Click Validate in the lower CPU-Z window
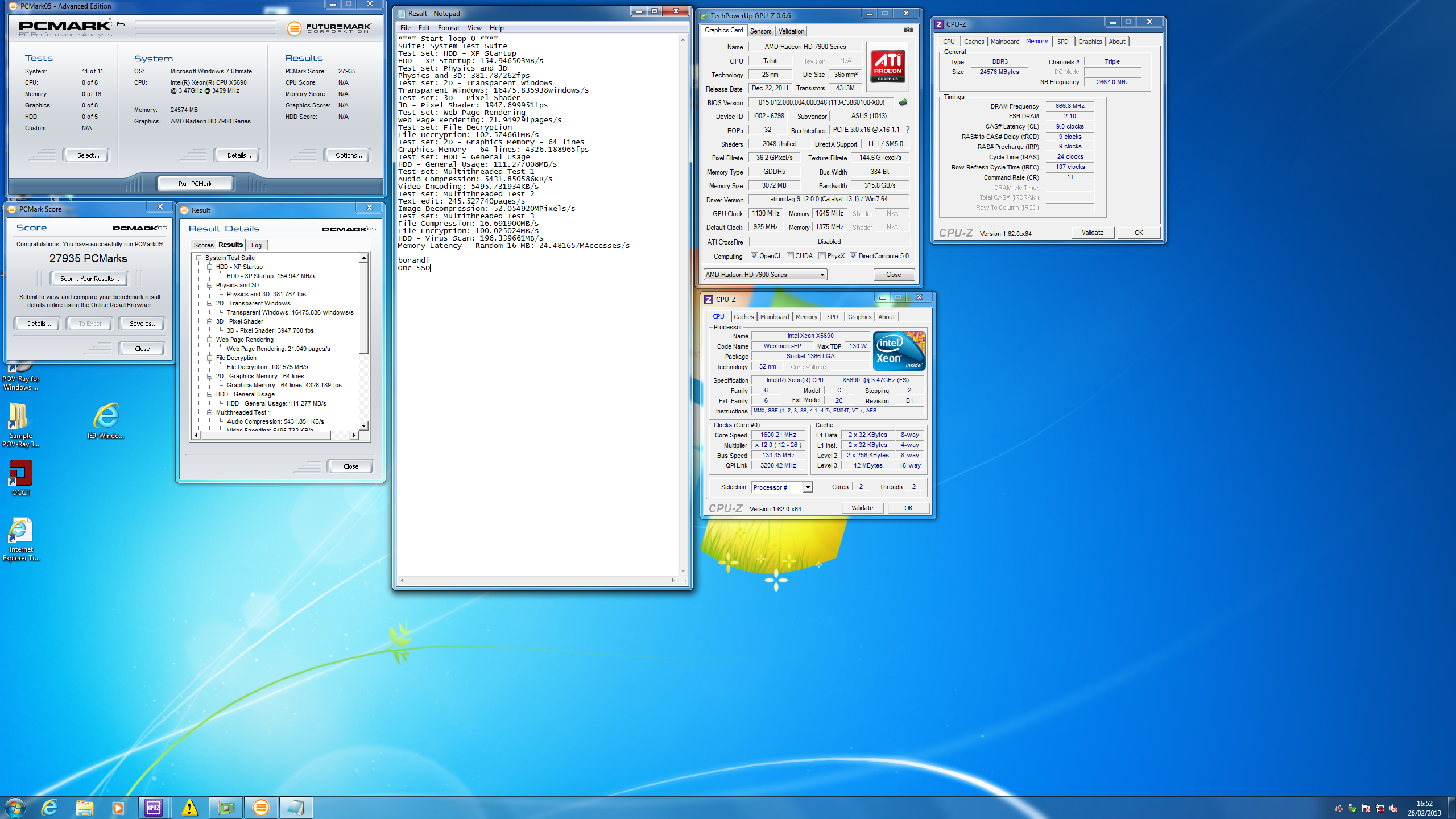This screenshot has height=819, width=1456. [x=862, y=508]
